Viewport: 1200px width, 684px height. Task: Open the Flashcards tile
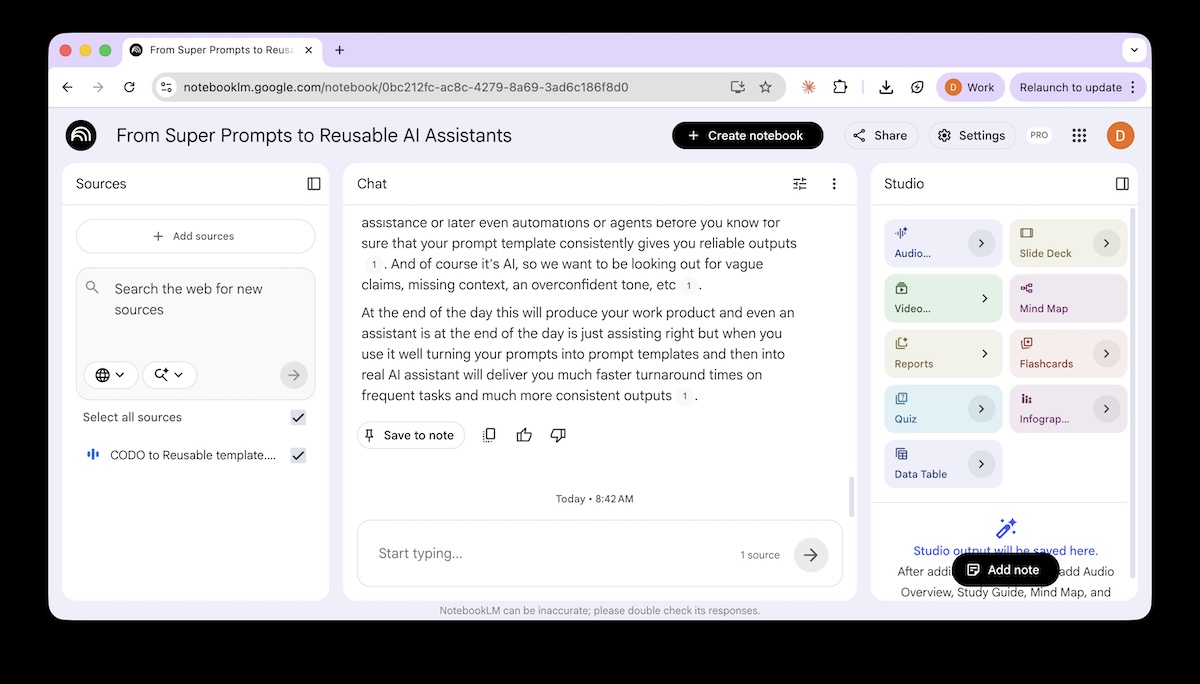pyautogui.click(x=1068, y=353)
